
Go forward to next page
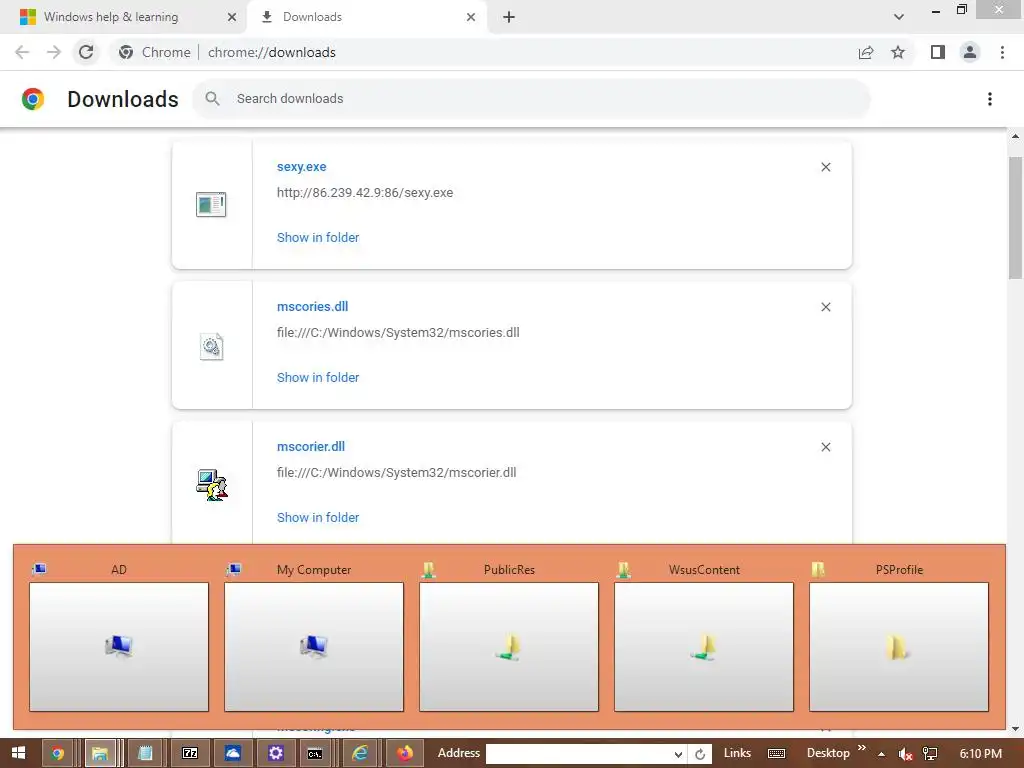point(54,52)
